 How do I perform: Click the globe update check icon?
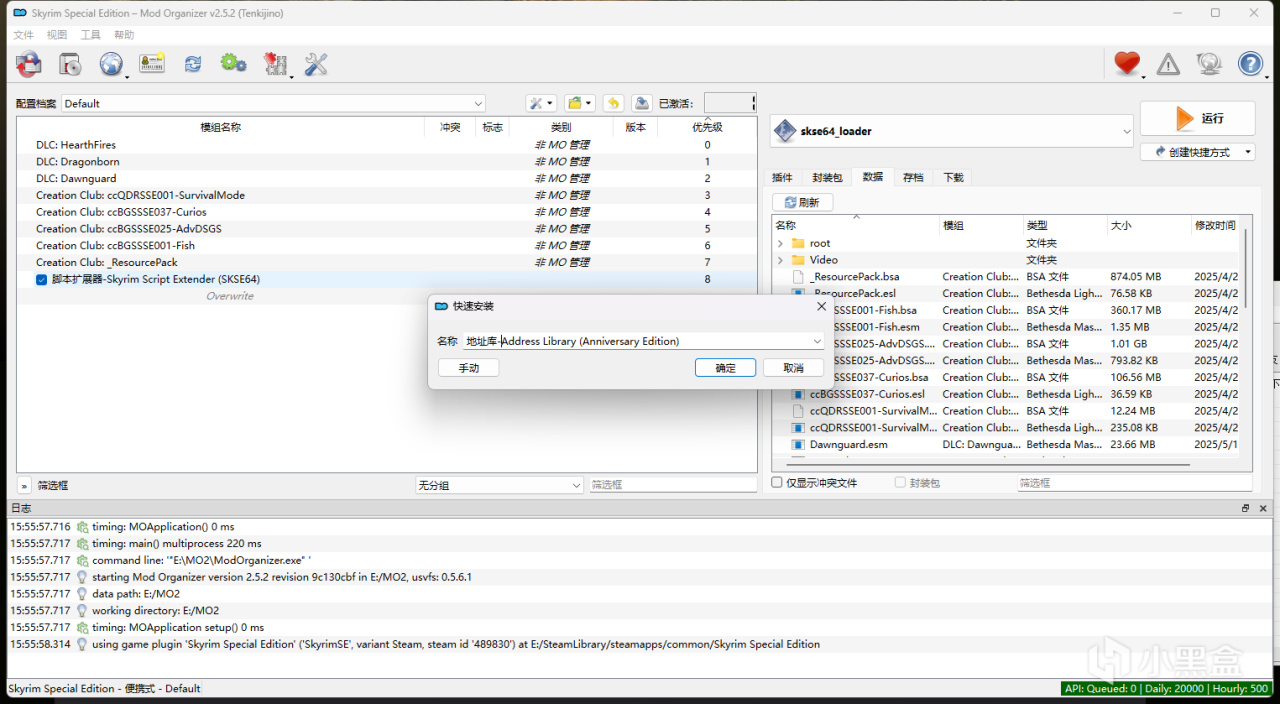[x=1209, y=64]
